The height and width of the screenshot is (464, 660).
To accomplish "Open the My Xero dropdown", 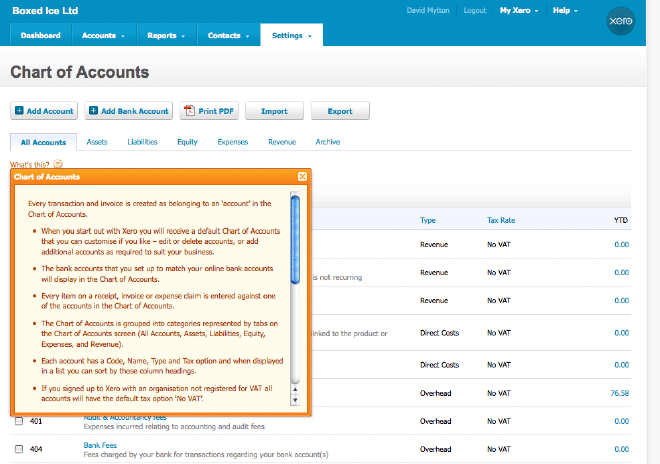I will (x=519, y=11).
